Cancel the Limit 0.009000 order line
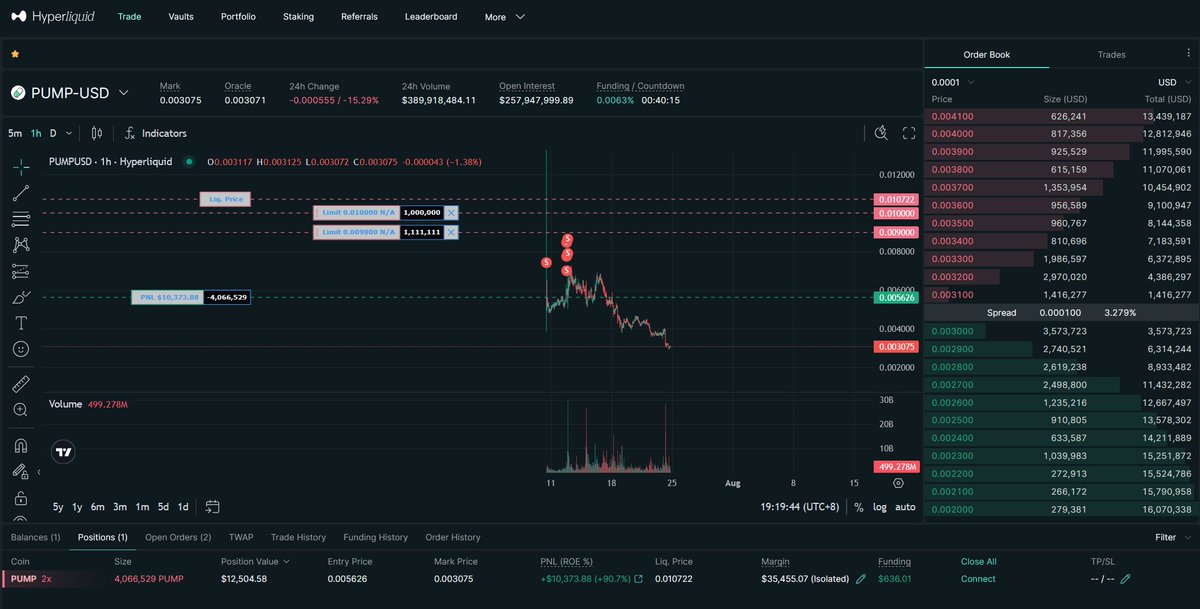 coord(451,232)
